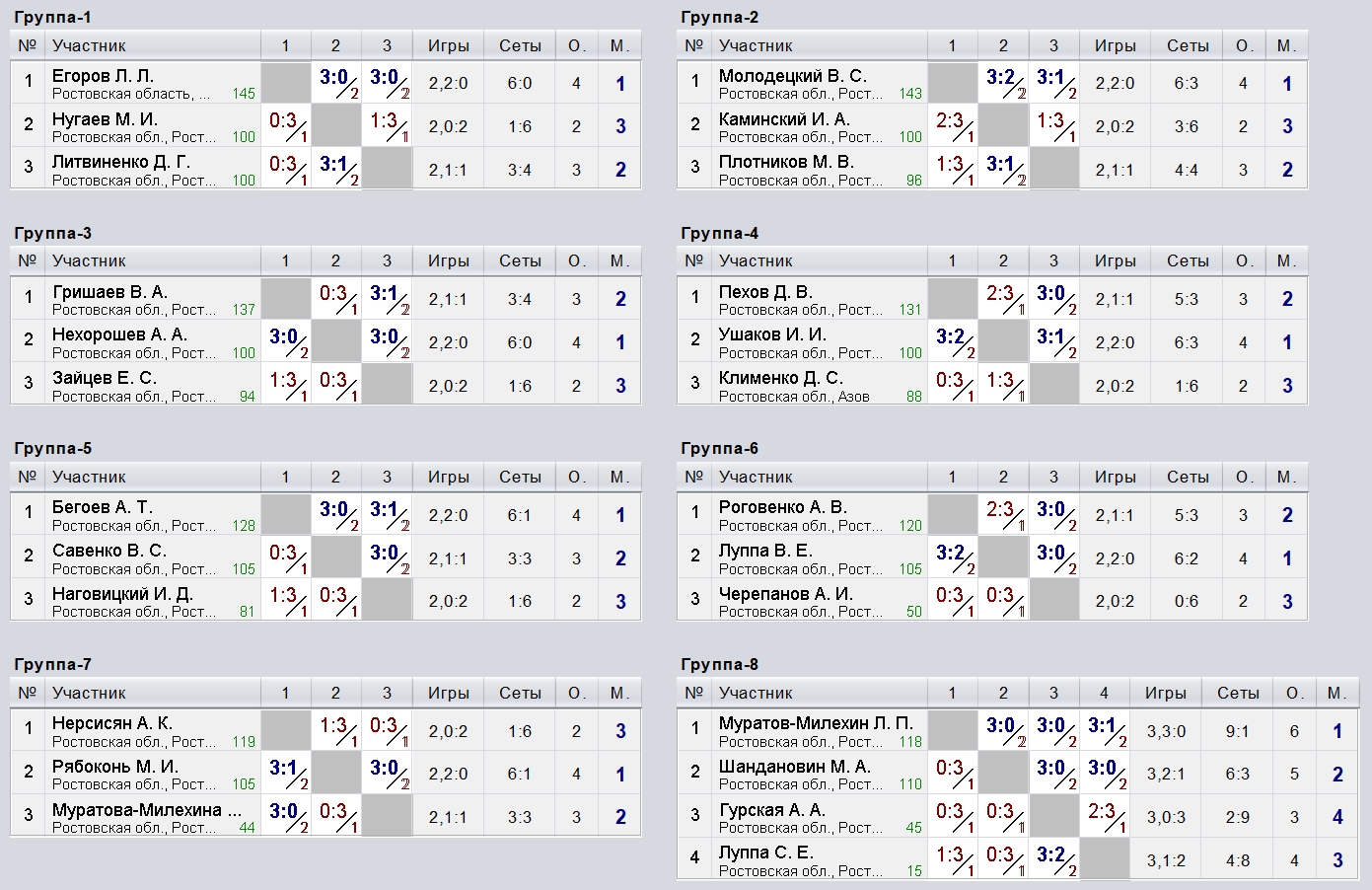This screenshot has height=890, width=1372.
Task: Open Егоров's 3:0 score against Нугаев
Action: [x=335, y=82]
